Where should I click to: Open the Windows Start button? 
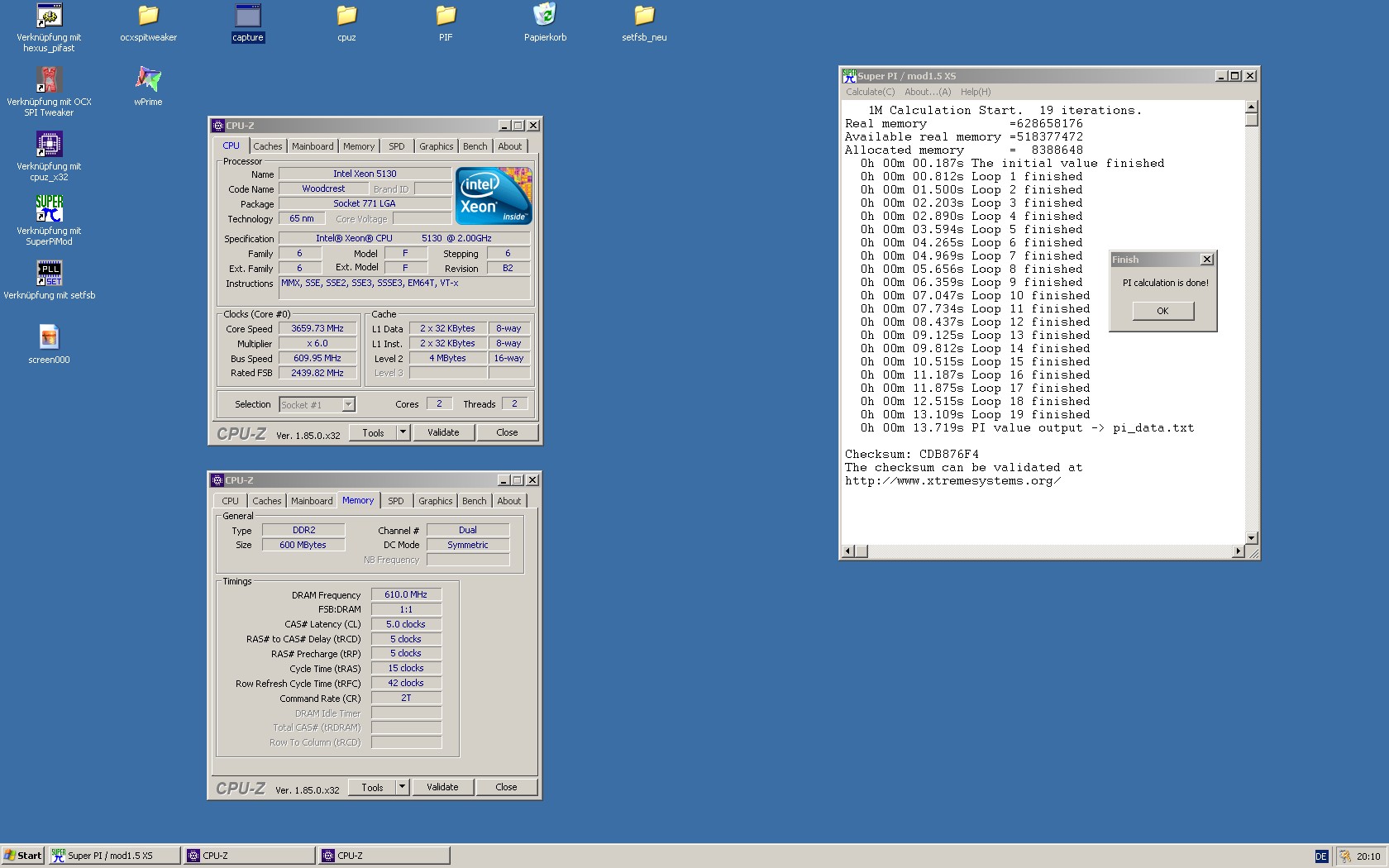(22, 856)
